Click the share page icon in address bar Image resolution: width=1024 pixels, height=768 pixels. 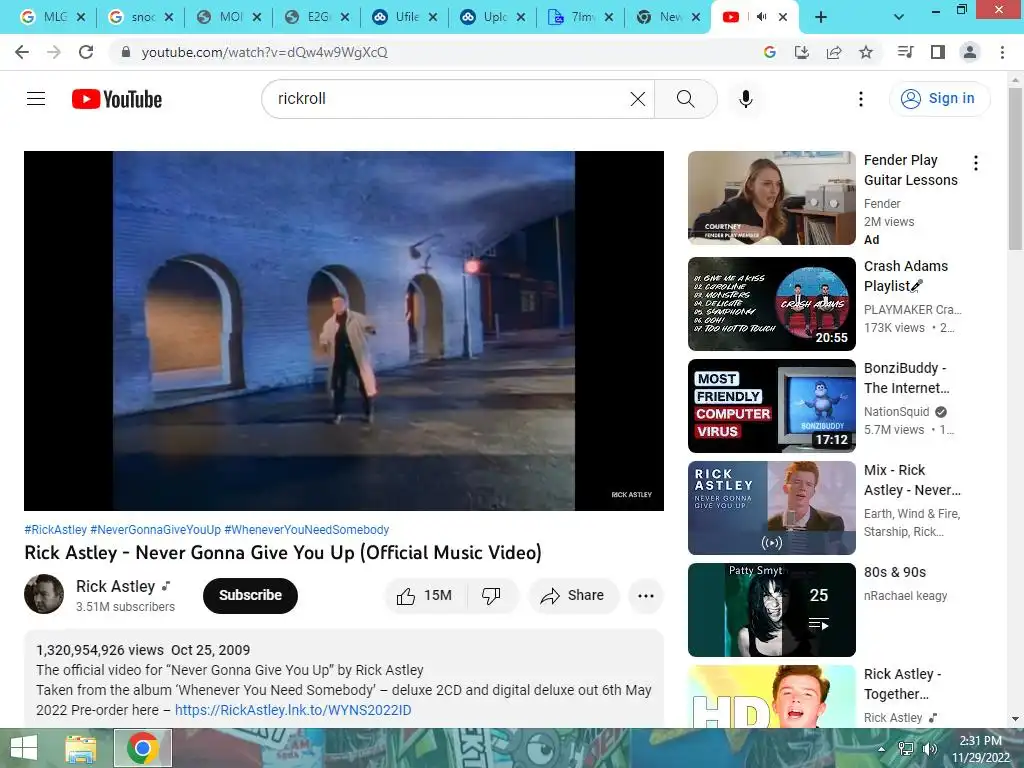coord(834,52)
